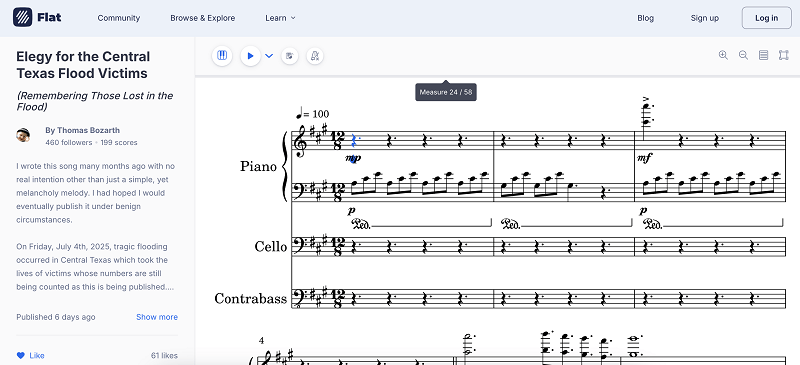Expand the Learn dropdown
Image resolution: width=800 pixels, height=365 pixels.
coord(280,18)
